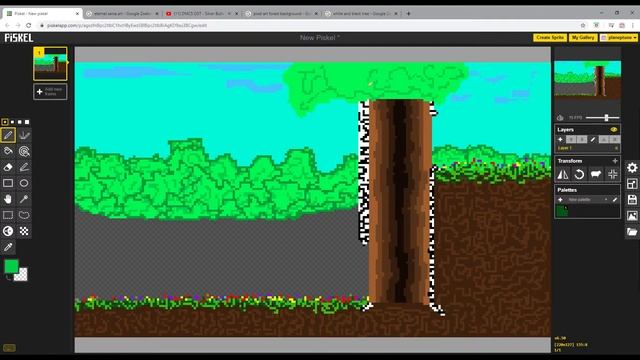640x360 pixels.
Task: Select the Eraser tool
Action: pyautogui.click(x=8, y=167)
